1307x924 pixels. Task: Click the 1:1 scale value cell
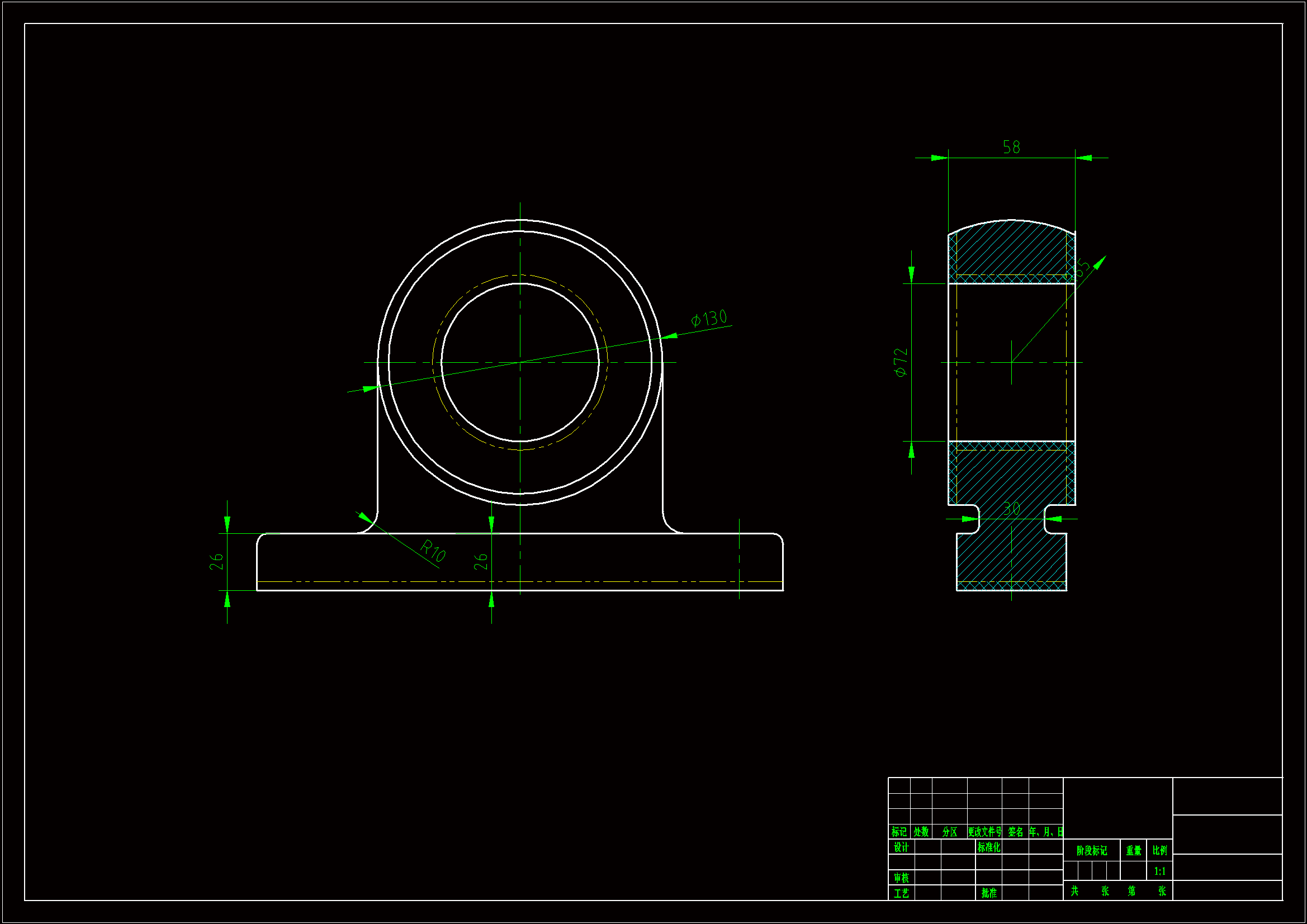pos(1159,871)
